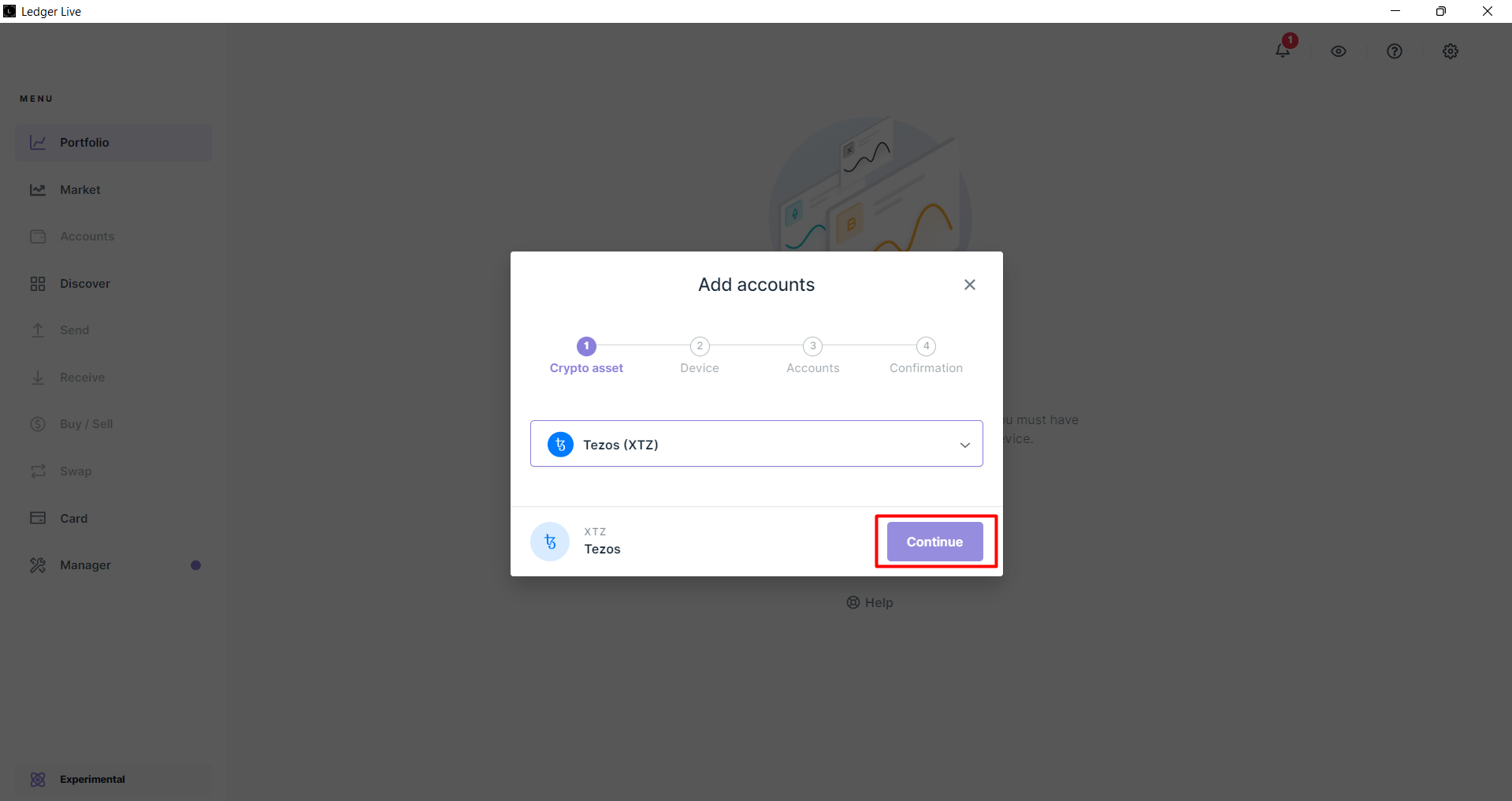Click the Send arrow icon
This screenshot has width=1512, height=801.
click(38, 330)
